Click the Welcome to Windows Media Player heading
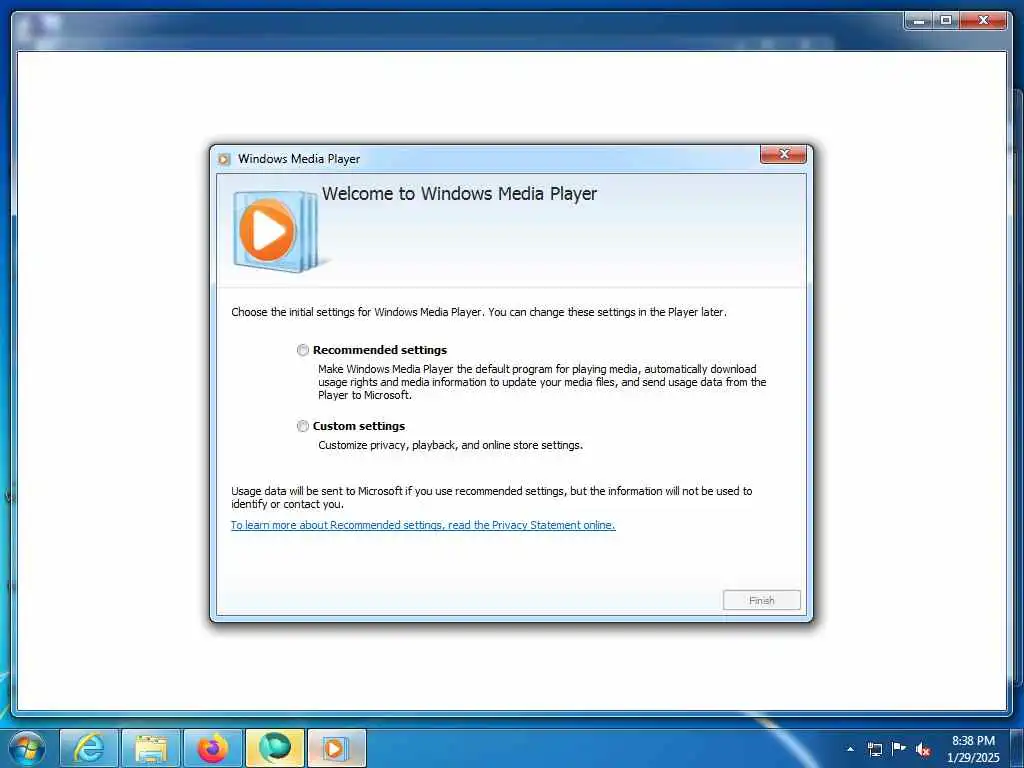This screenshot has width=1024, height=768. 459,194
